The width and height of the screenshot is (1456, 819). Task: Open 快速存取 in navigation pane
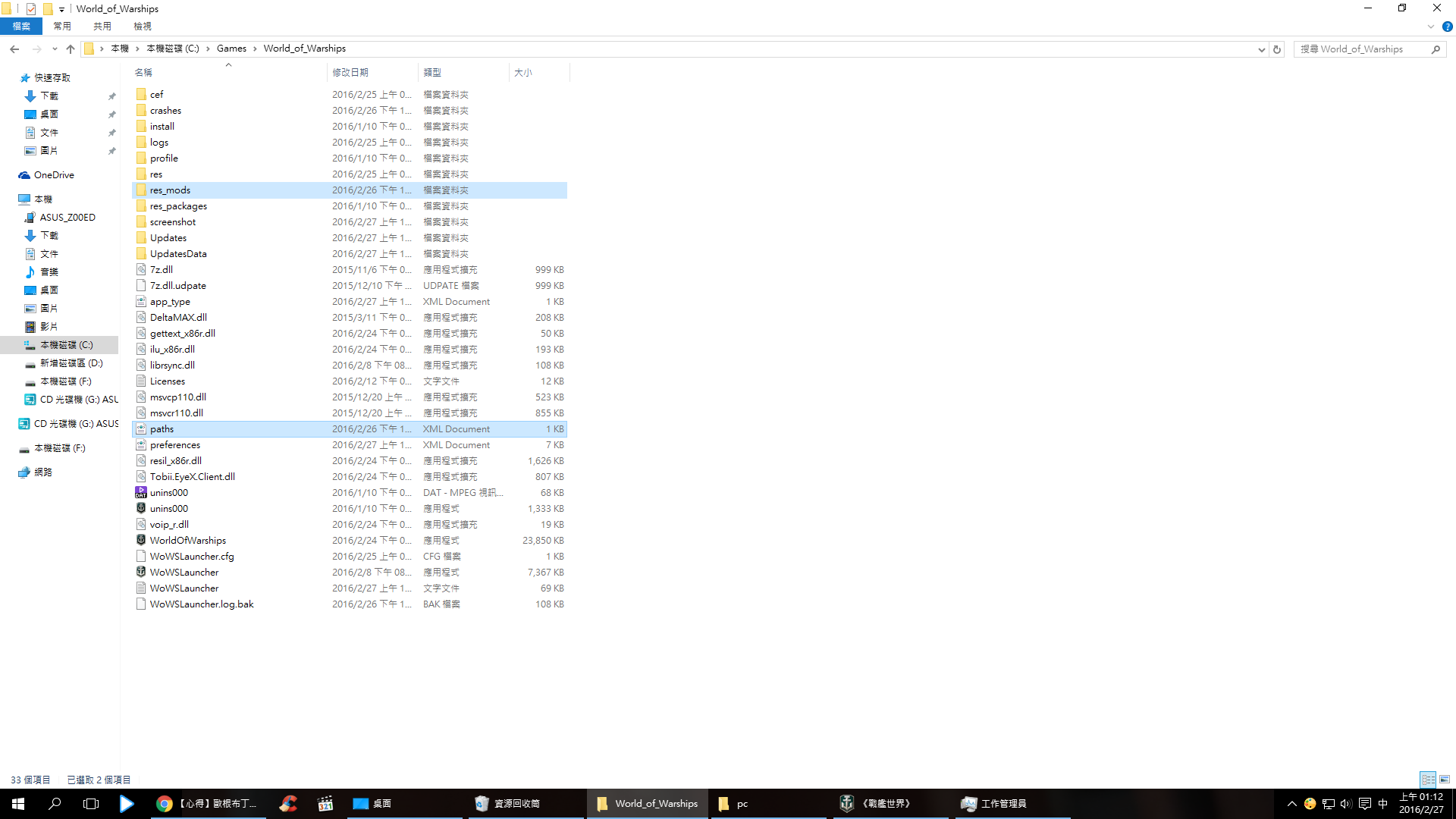click(52, 78)
